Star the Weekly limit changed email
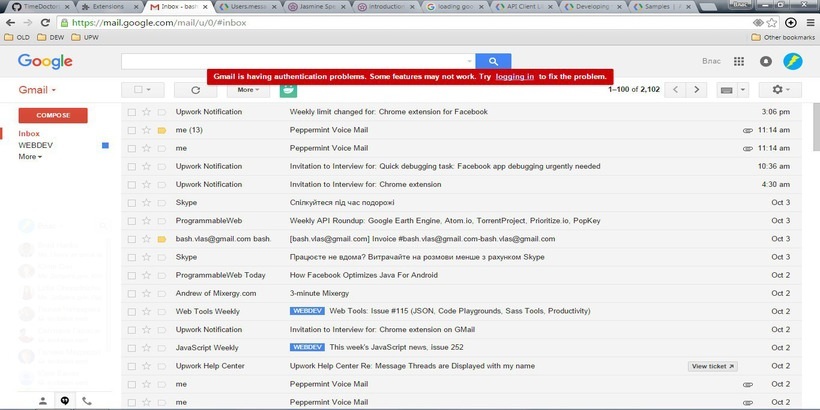 coord(146,112)
